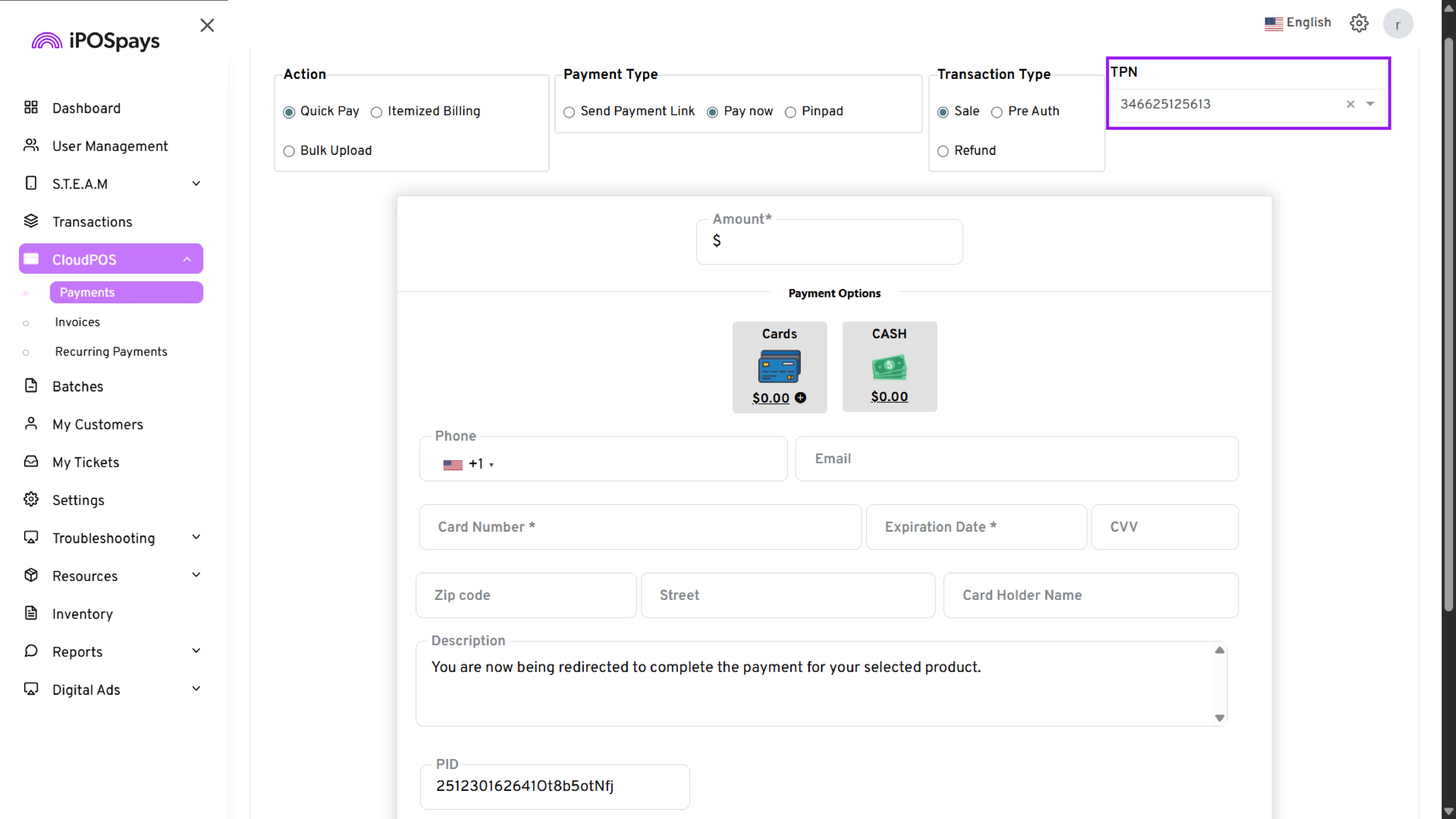1456x819 pixels.
Task: Click the plus icon beside Cards amount
Action: tap(800, 398)
